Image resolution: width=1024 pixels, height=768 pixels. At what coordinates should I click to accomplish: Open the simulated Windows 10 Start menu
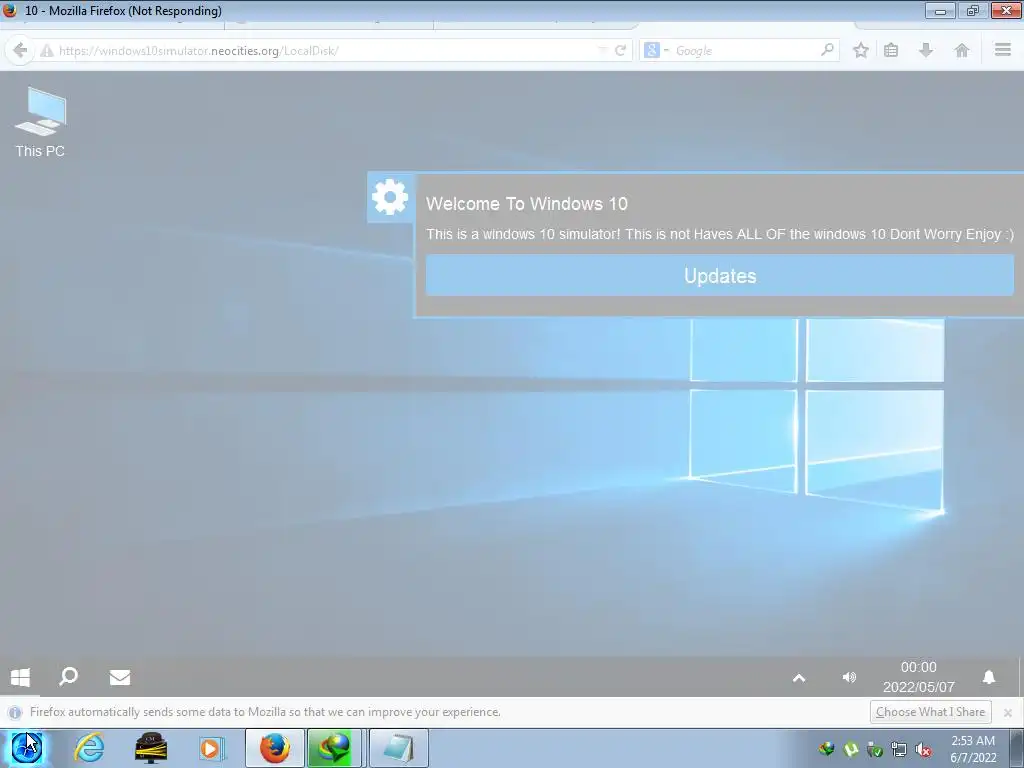[x=20, y=677]
